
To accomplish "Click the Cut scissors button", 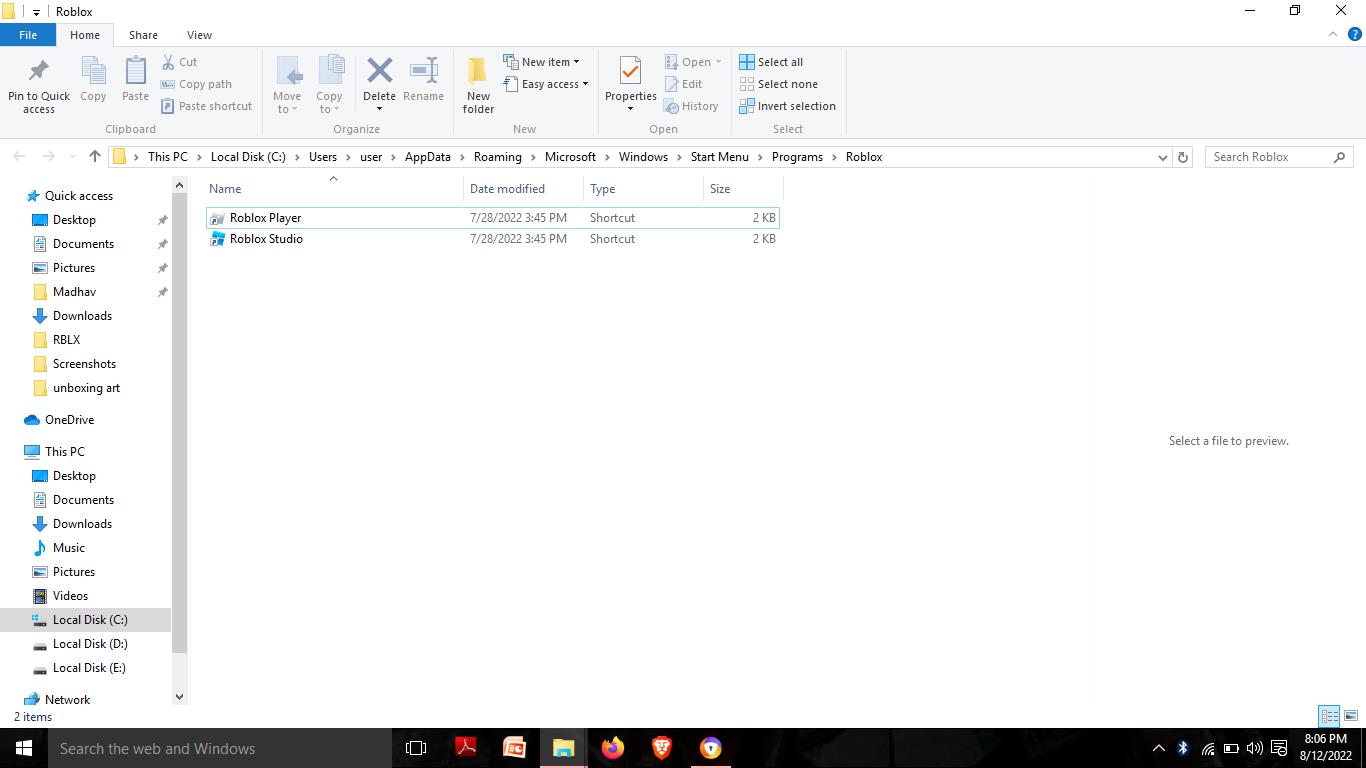I will pos(180,62).
